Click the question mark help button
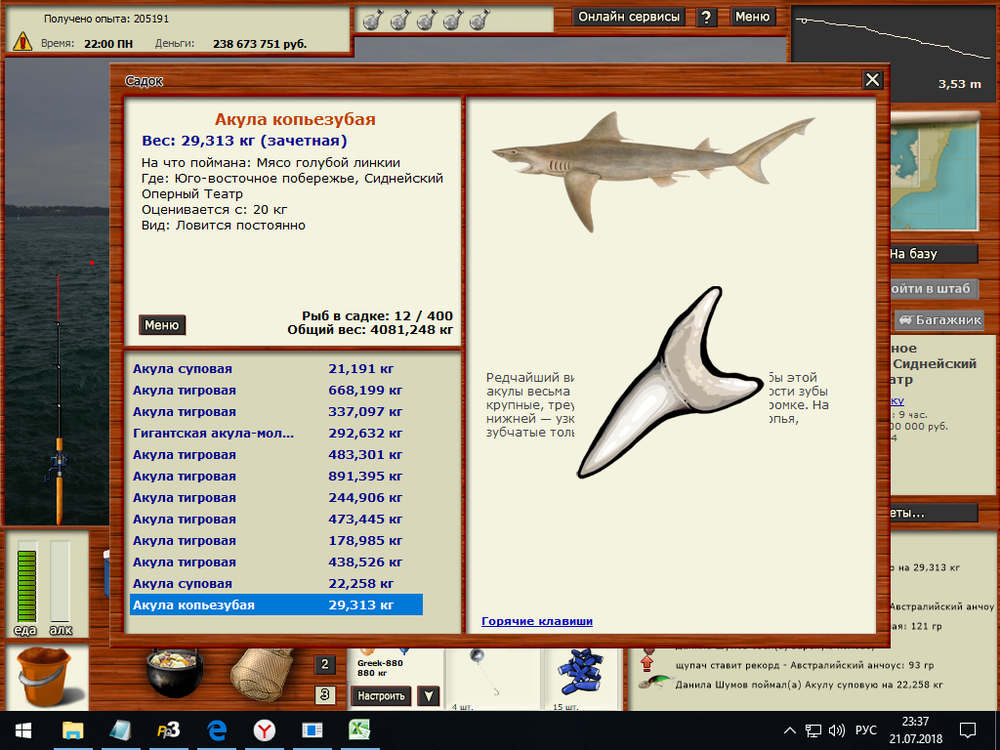 pyautogui.click(x=707, y=17)
